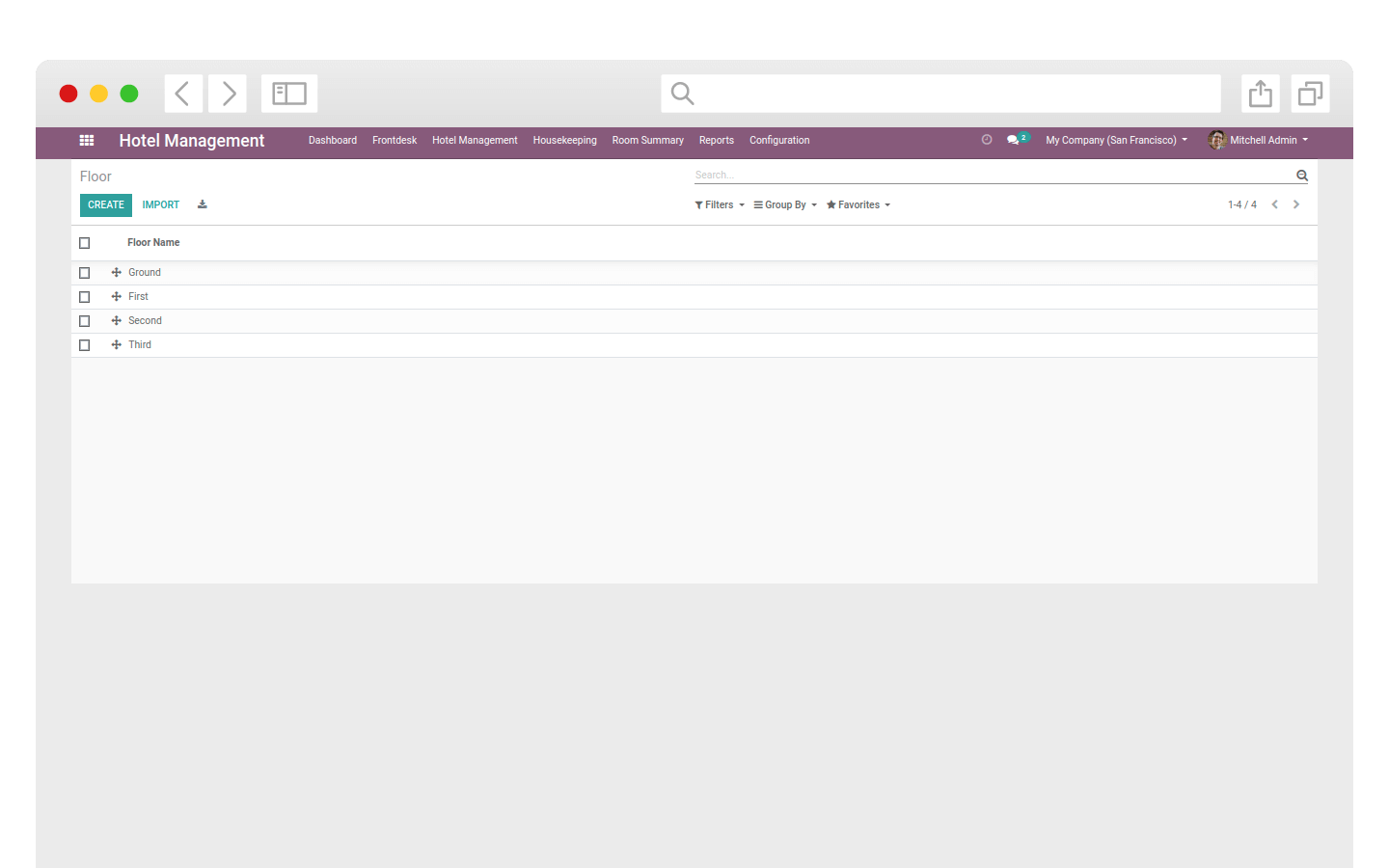Open the Frontdesk menu

click(395, 140)
